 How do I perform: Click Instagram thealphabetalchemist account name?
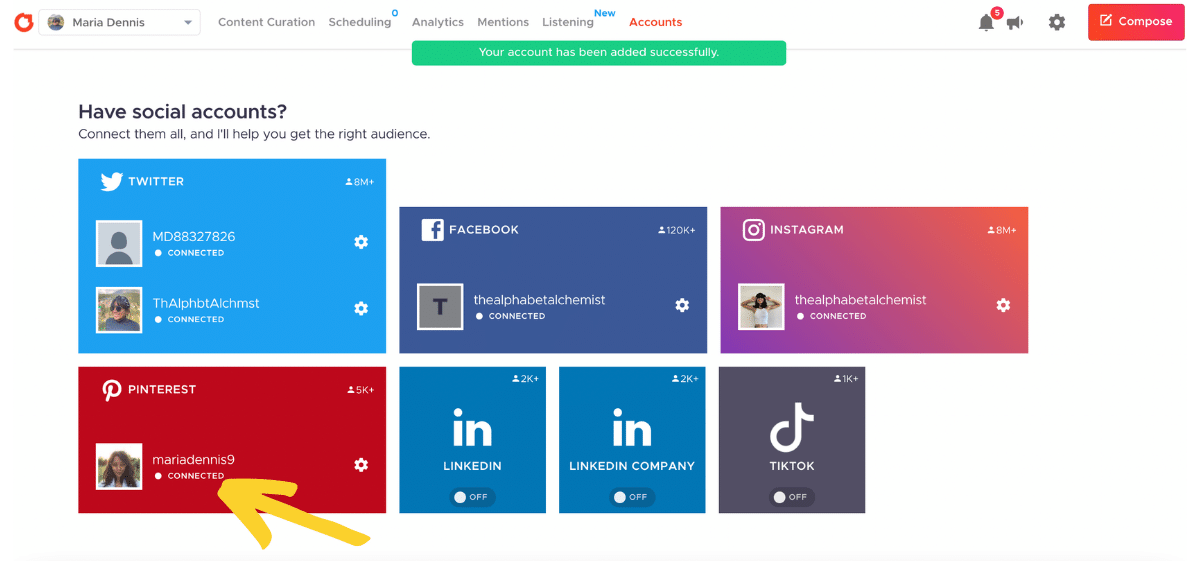[861, 300]
